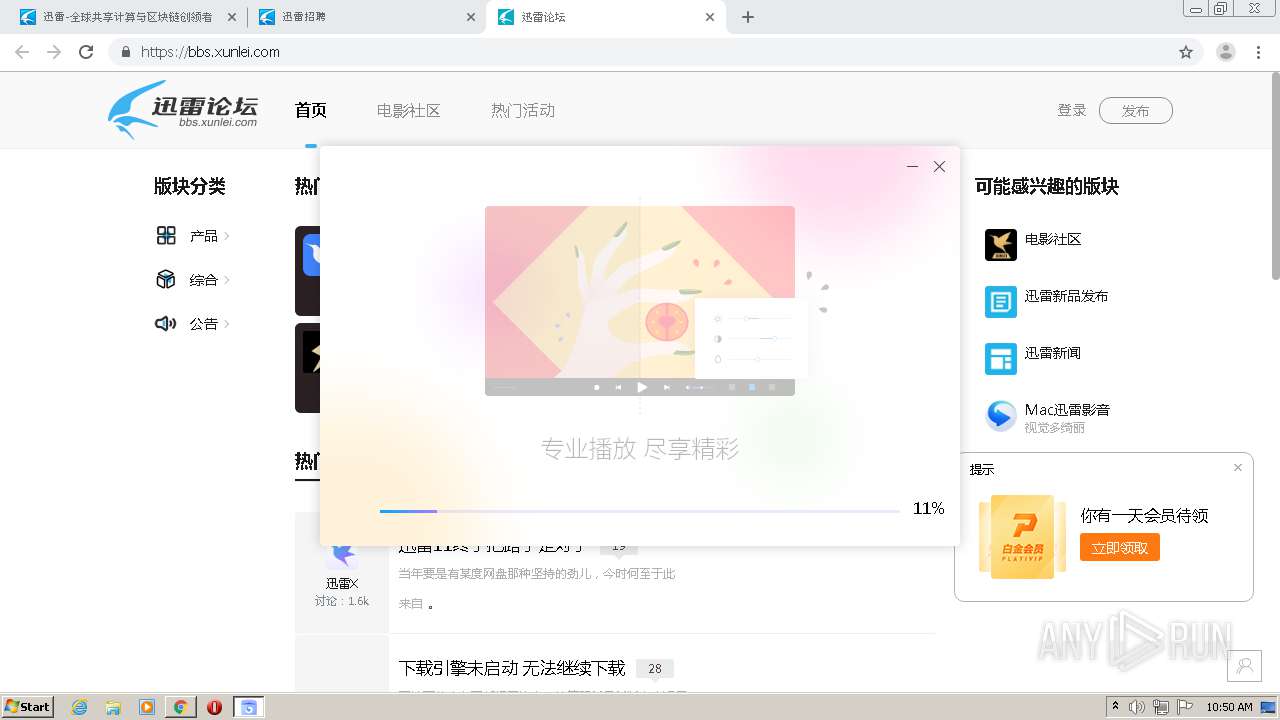Click the browser address bar
The height and width of the screenshot is (720, 1280).
(655, 52)
